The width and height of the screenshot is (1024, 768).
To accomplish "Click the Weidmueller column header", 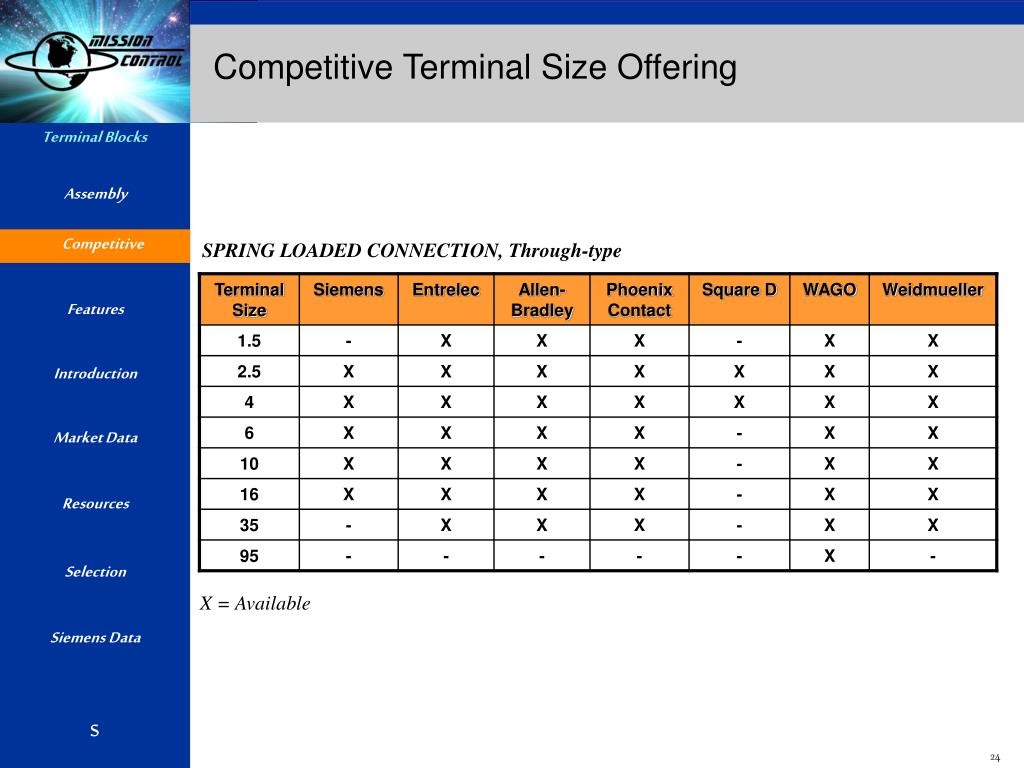I will [933, 300].
